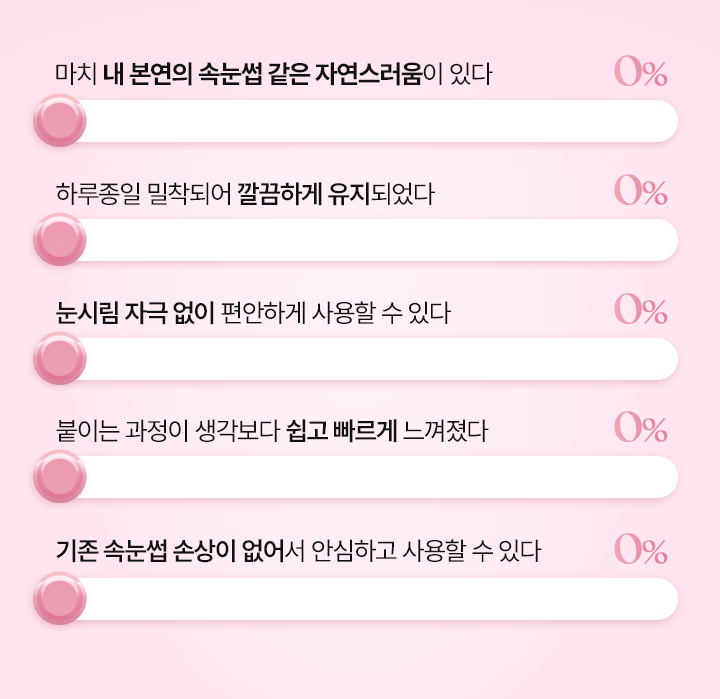Click the slider knob for 기존 속눈썹 손상 statement
The image size is (720, 699).
[59, 598]
